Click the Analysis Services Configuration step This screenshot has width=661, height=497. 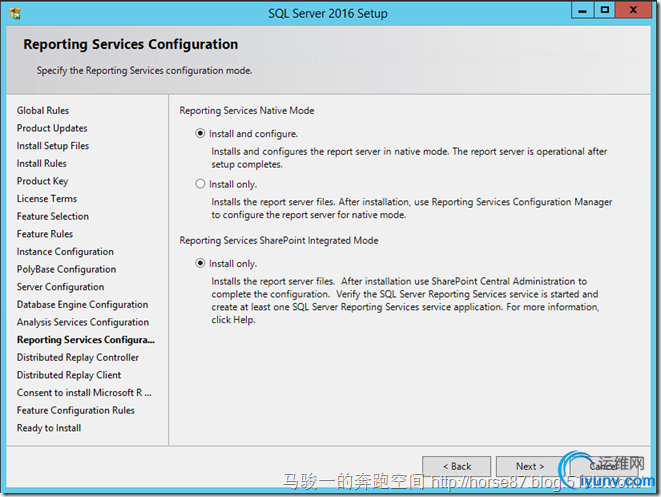click(x=83, y=322)
